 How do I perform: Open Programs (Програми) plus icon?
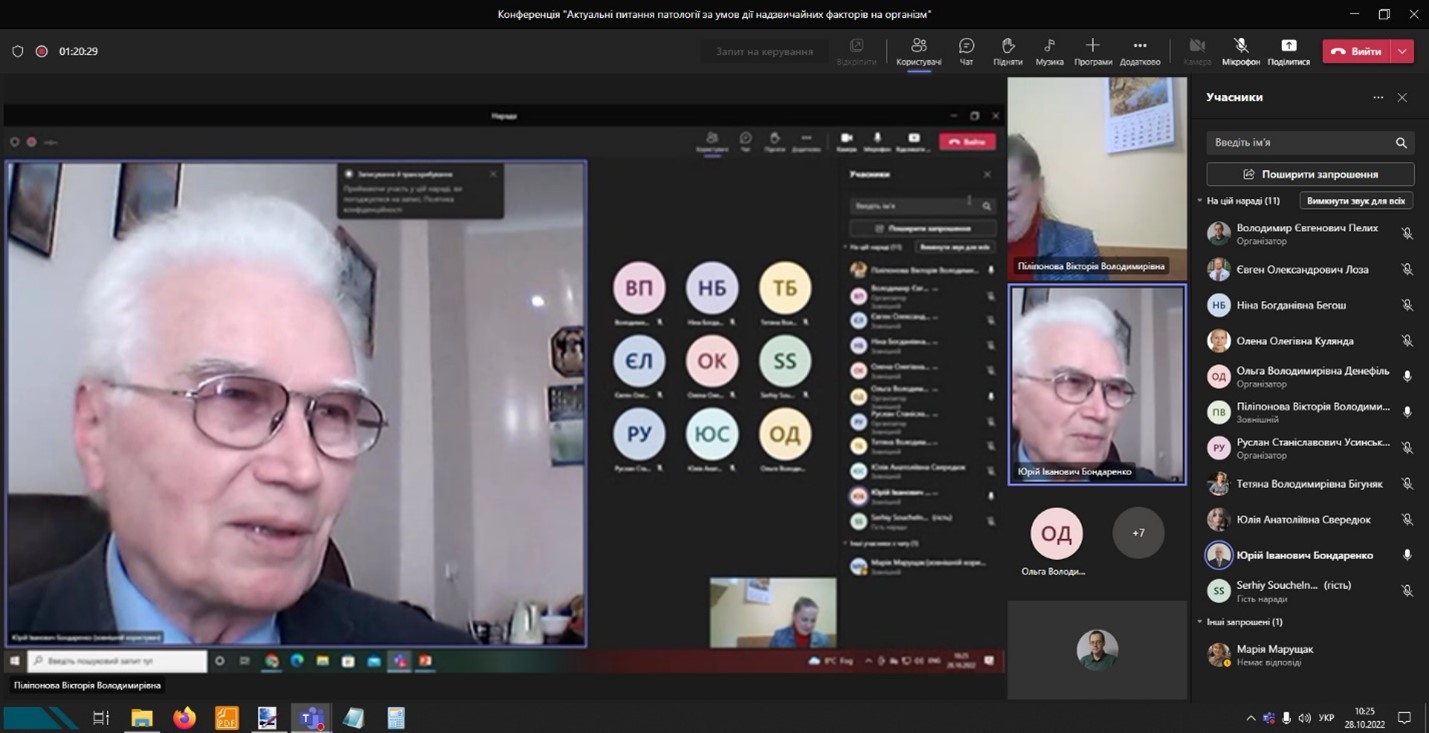pos(1092,47)
